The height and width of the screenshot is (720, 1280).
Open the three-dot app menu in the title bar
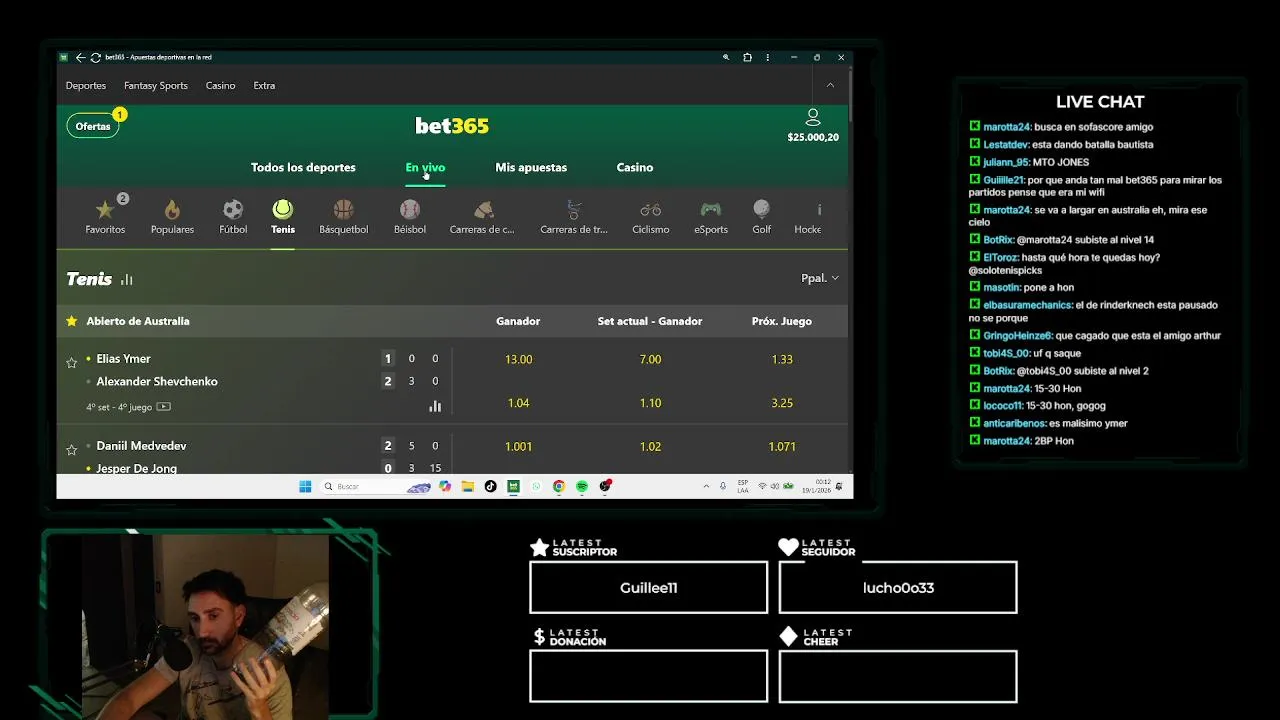pos(768,57)
